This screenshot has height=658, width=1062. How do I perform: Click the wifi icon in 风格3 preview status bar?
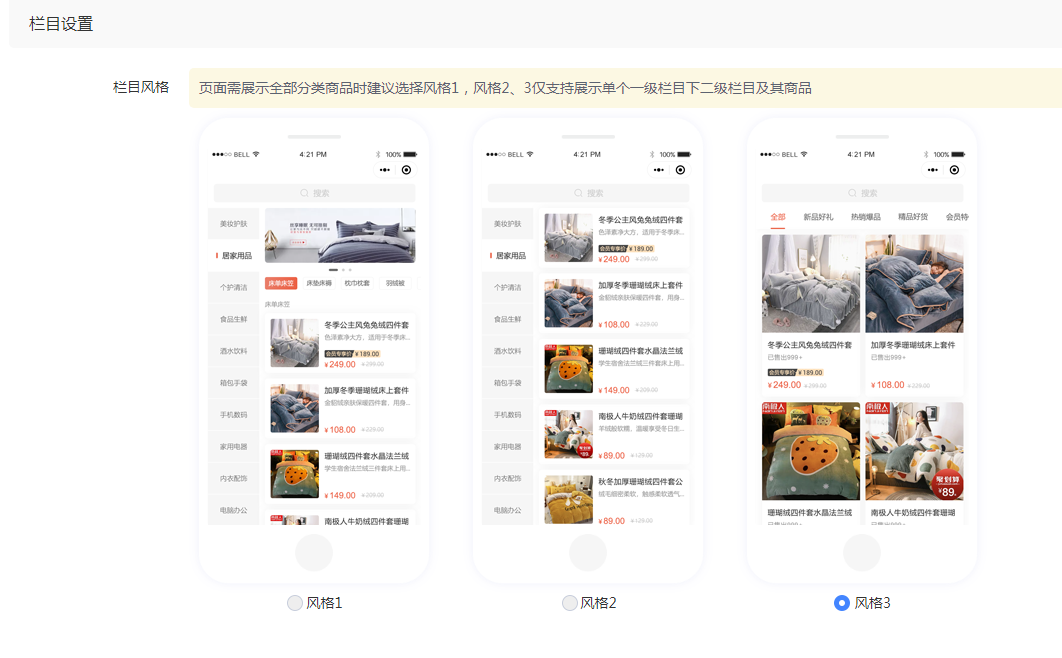[804, 154]
